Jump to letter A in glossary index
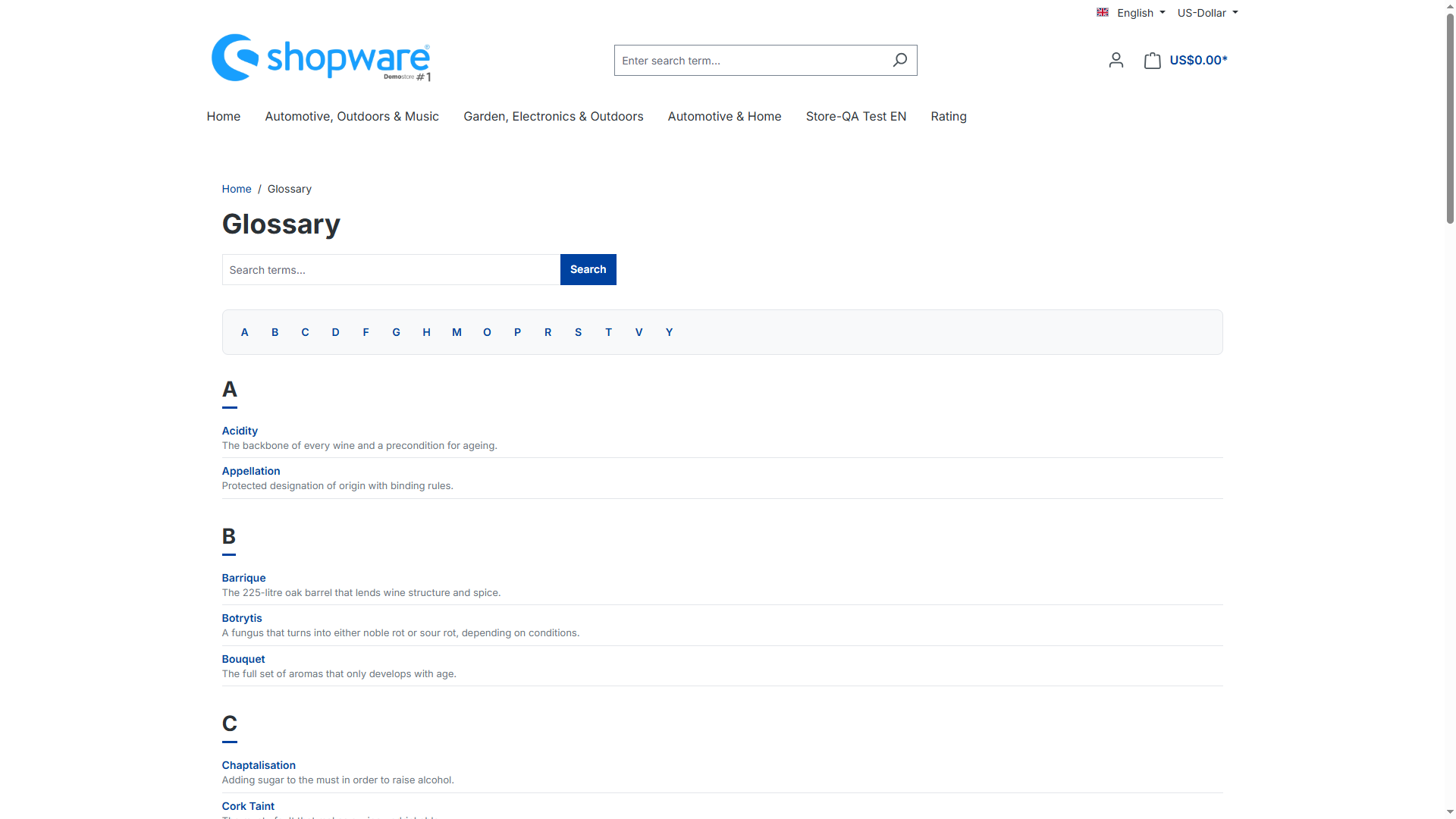1456x819 pixels. 245,332
